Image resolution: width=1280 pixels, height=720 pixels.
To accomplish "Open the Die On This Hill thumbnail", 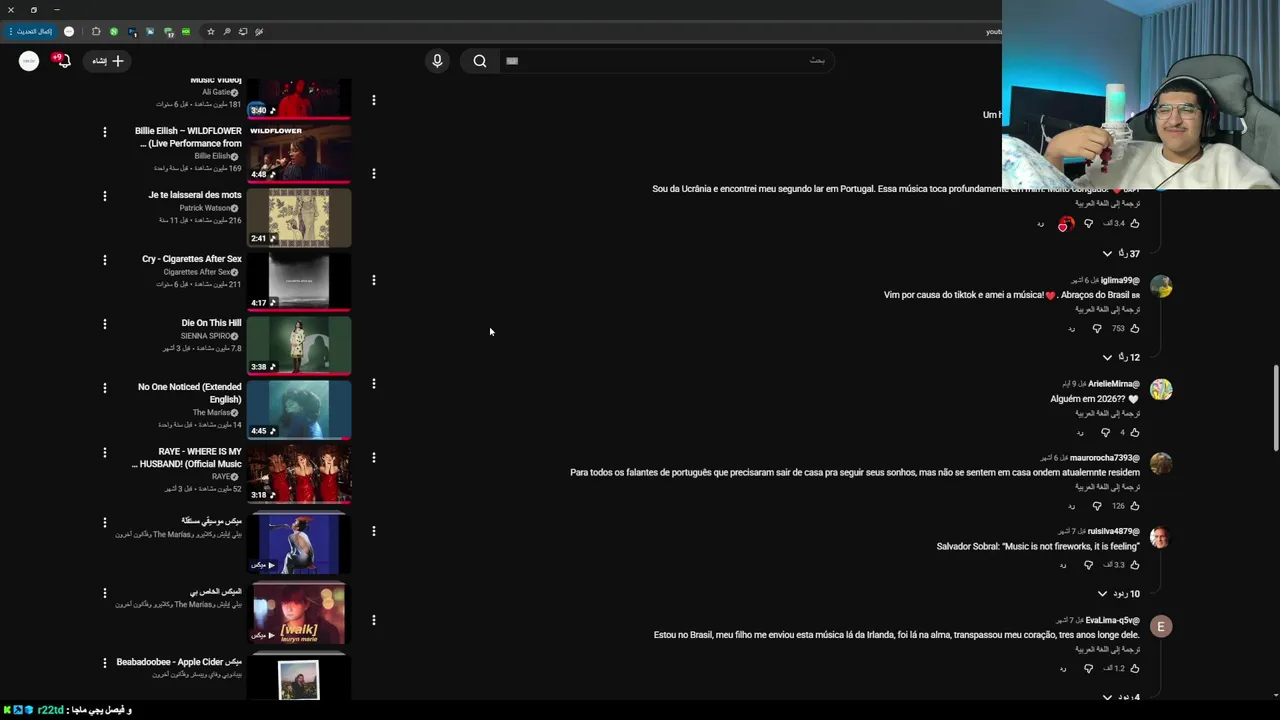I will (299, 345).
